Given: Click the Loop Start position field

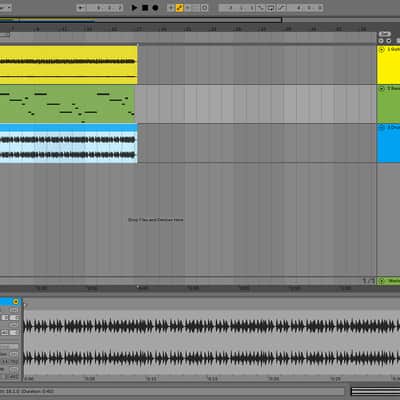Looking at the screenshot, I should [237, 8].
